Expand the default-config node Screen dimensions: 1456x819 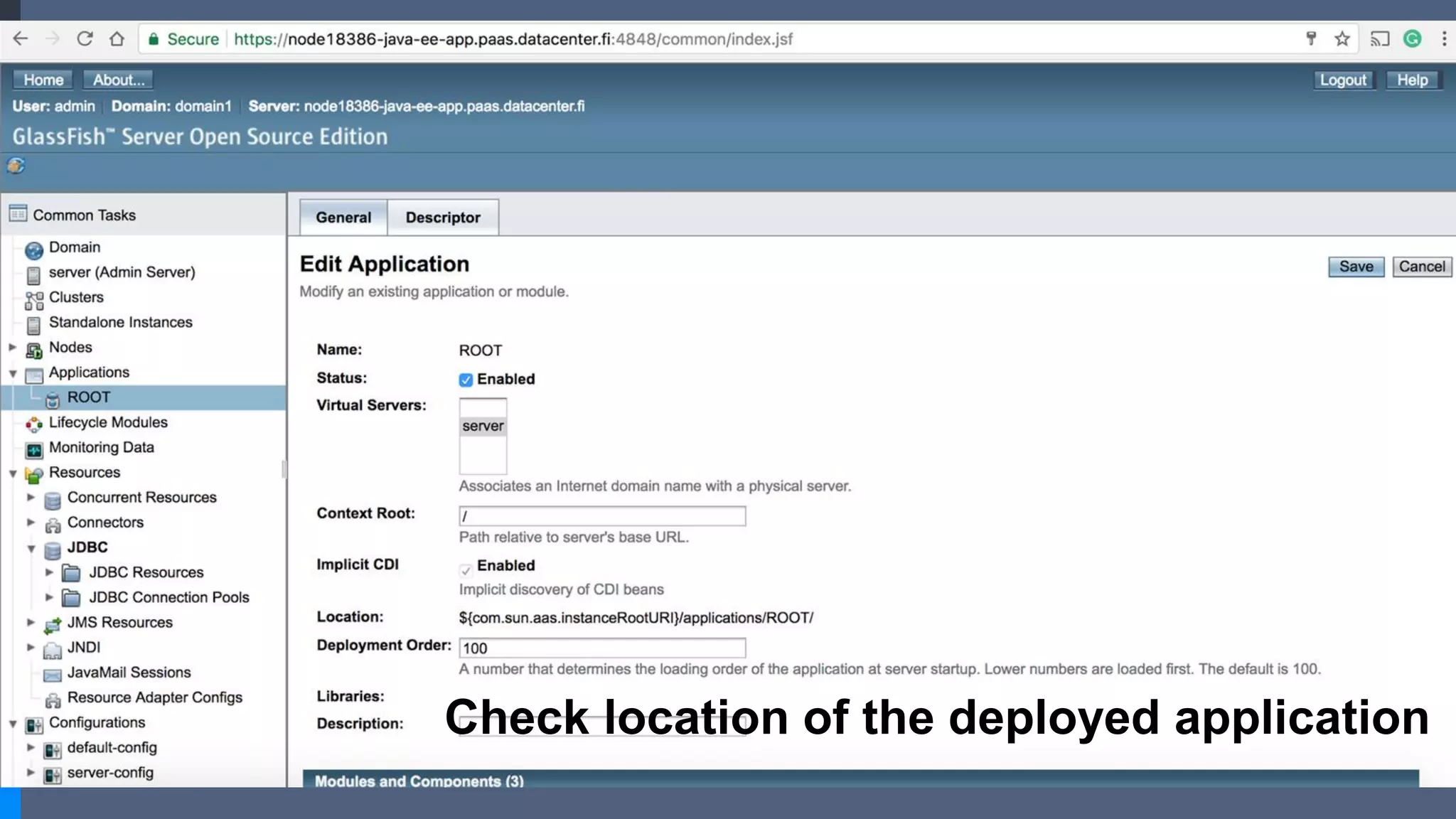[31, 748]
